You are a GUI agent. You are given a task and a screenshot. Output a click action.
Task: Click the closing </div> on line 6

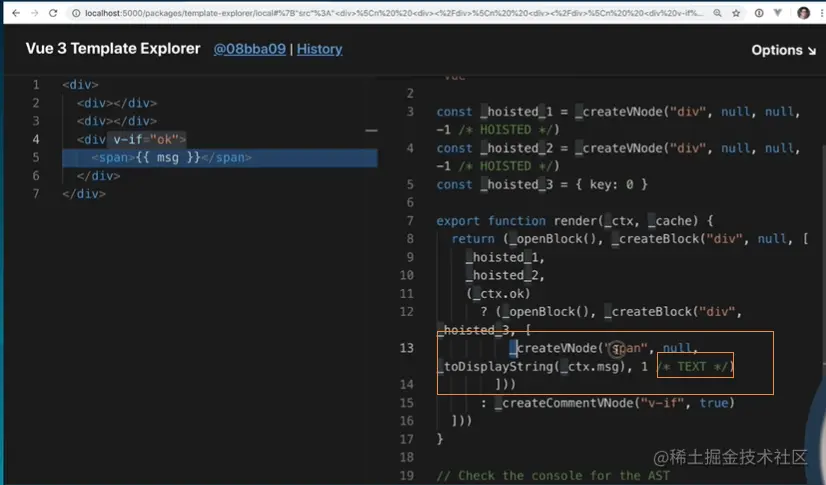(99, 176)
